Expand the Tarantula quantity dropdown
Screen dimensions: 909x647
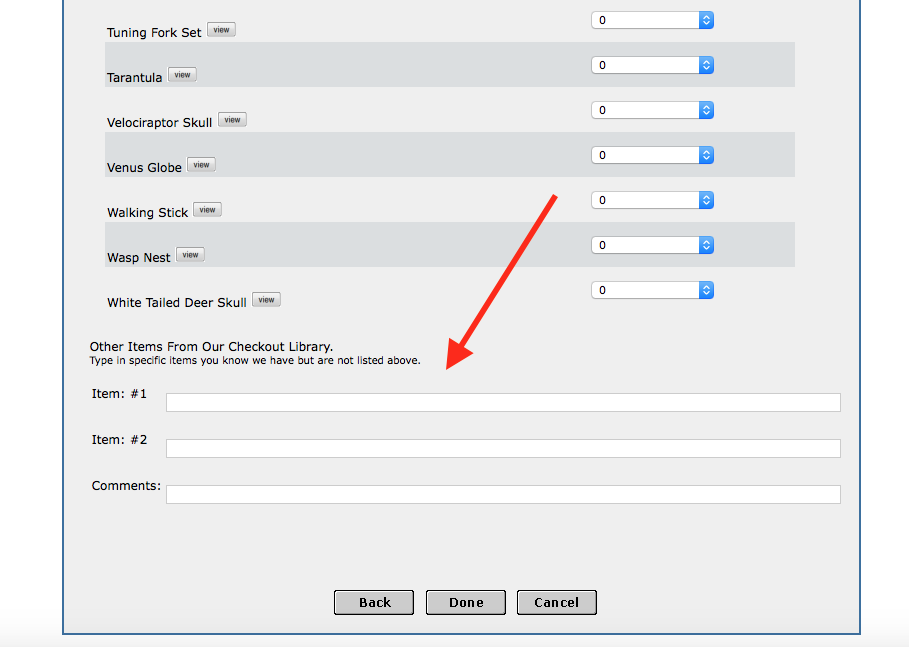[652, 65]
